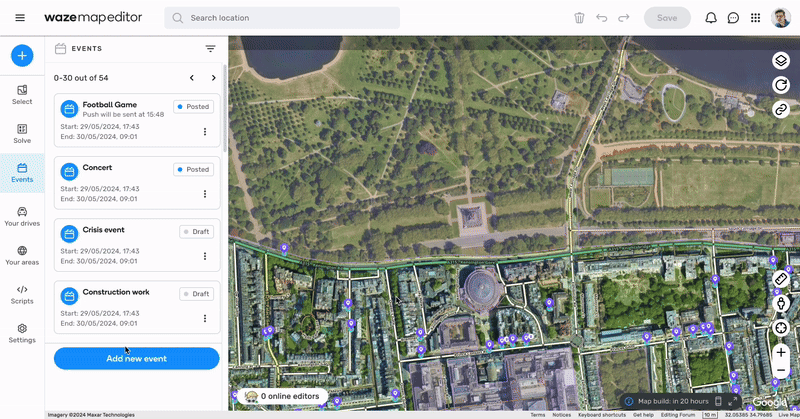Go to next page of events
800x419 pixels.
pos(213,78)
